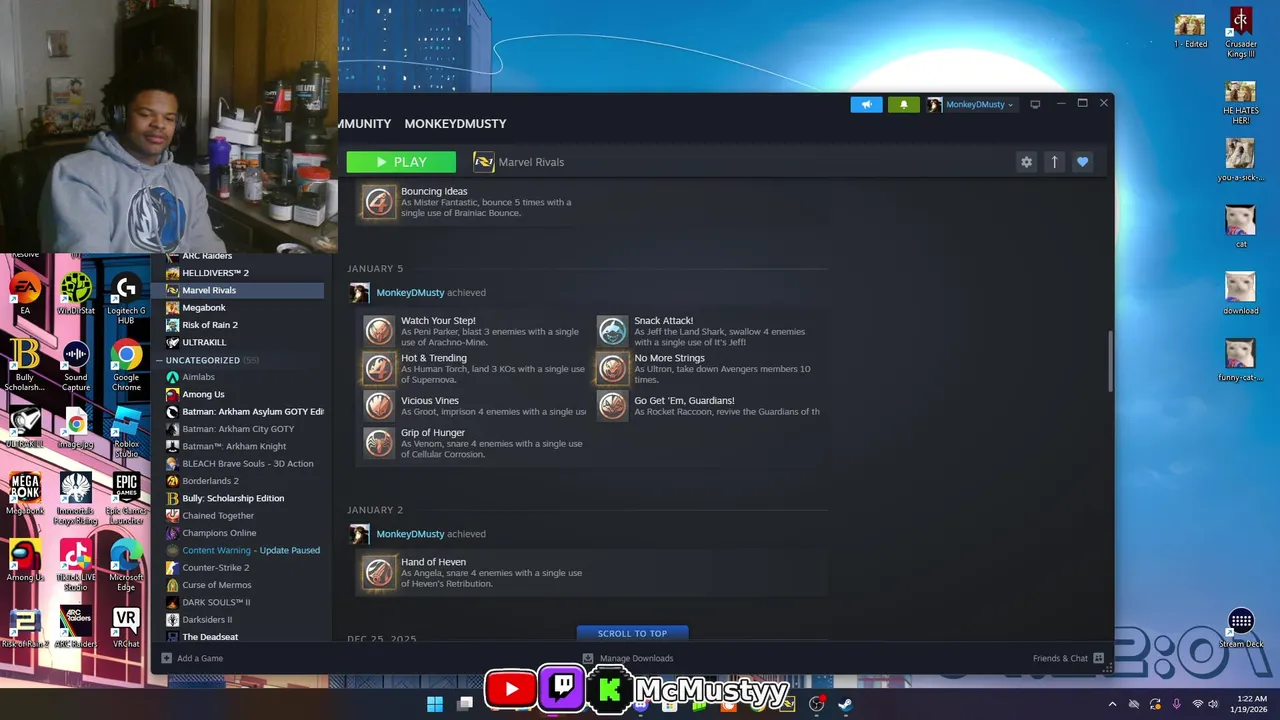The image size is (1280, 720).
Task: Select the Stream Deck desktop shortcut
Action: click(1241, 629)
